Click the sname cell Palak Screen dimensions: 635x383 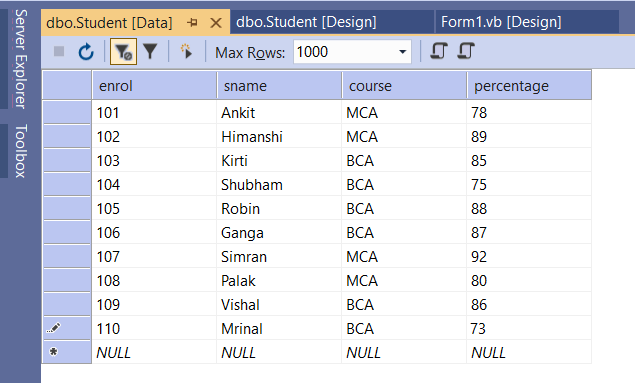(x=279, y=280)
